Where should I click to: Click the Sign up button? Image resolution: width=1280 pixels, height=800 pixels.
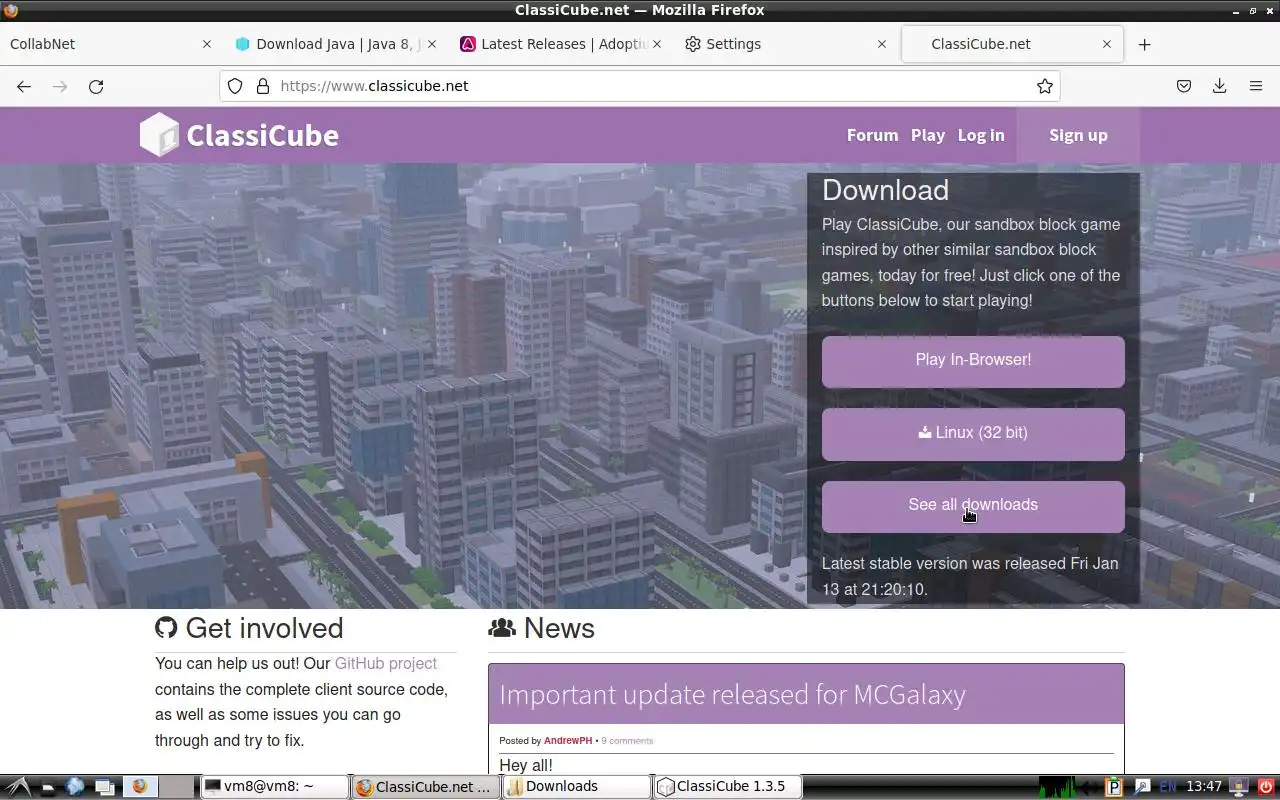click(1078, 135)
